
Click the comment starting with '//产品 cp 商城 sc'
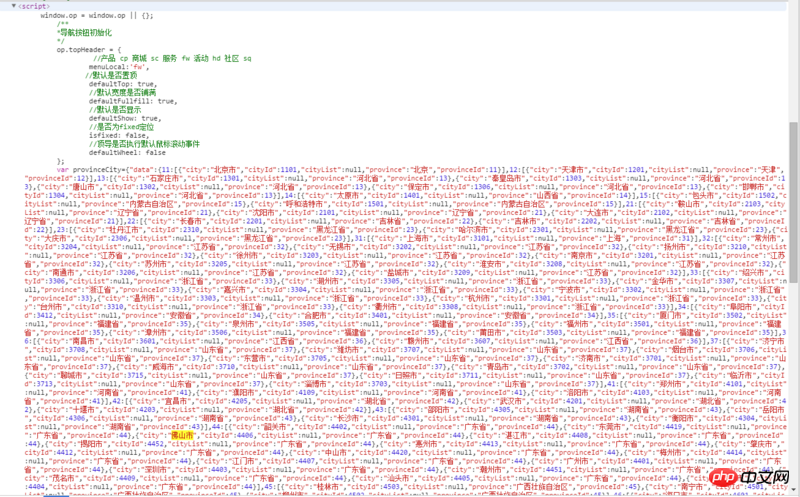point(172,58)
